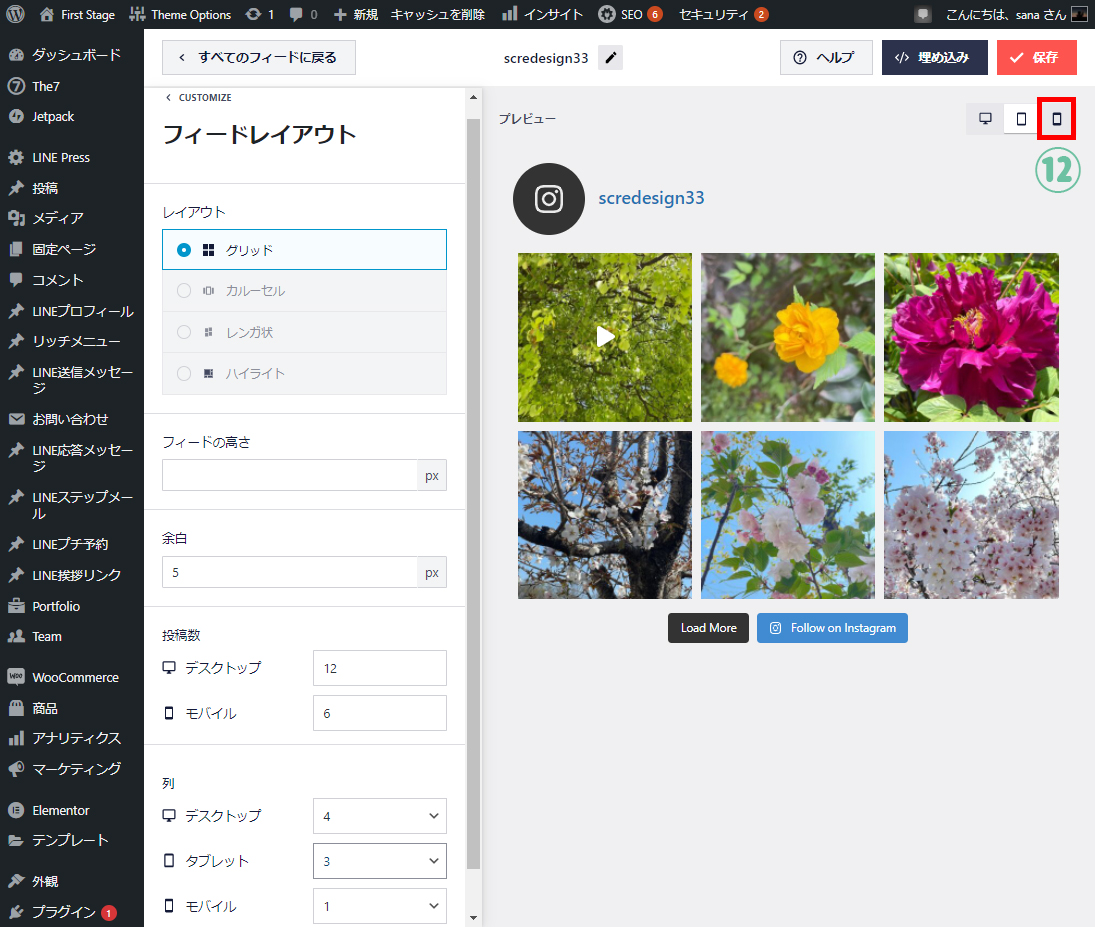Viewport: 1095px width, 927px height.
Task: Open the デスクトップ columns dropdown
Action: point(379,816)
